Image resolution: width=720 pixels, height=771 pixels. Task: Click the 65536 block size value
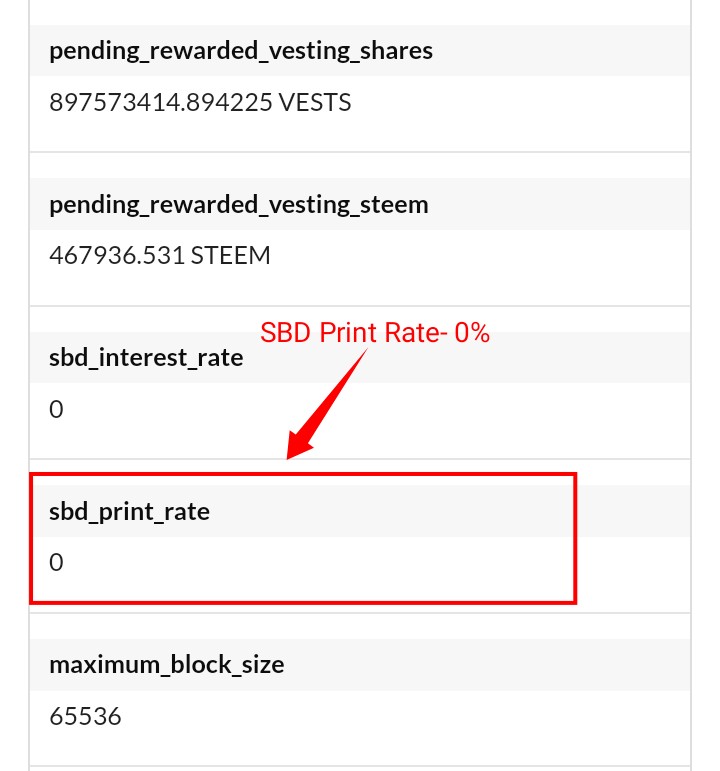pos(85,716)
